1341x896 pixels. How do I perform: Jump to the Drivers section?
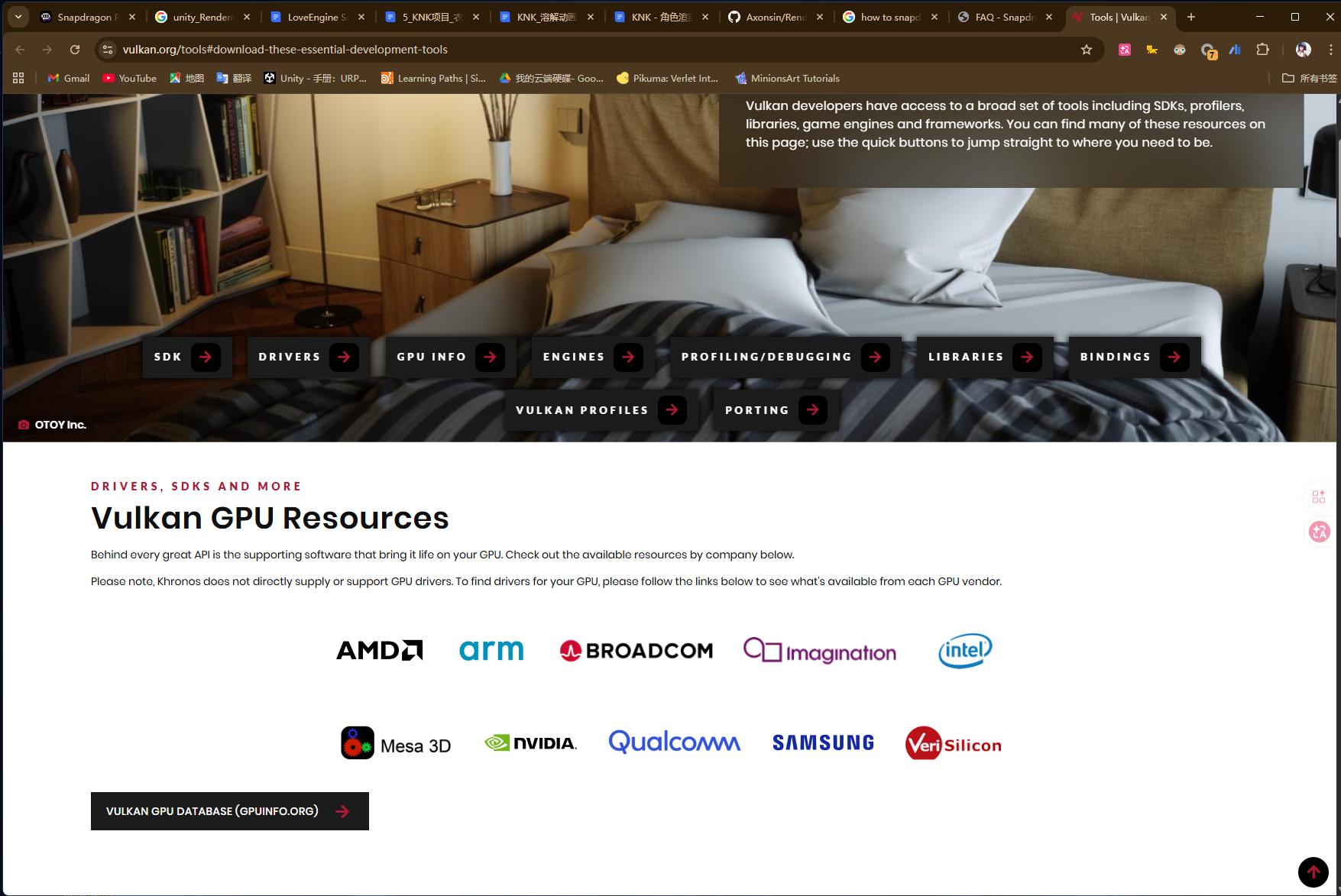[309, 357]
